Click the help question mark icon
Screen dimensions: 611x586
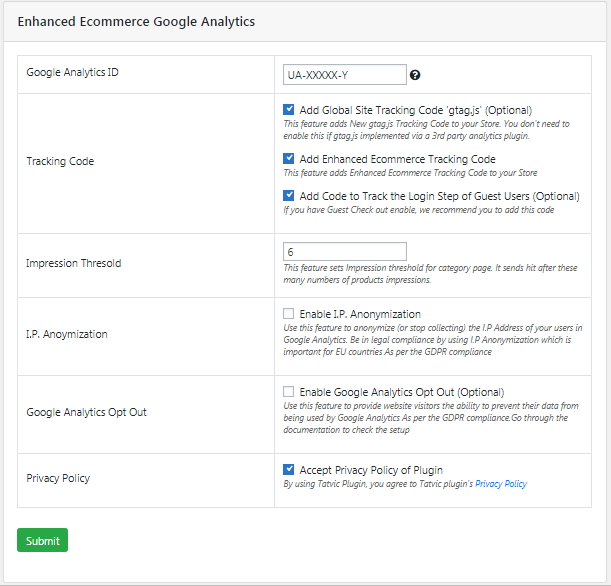click(x=415, y=75)
